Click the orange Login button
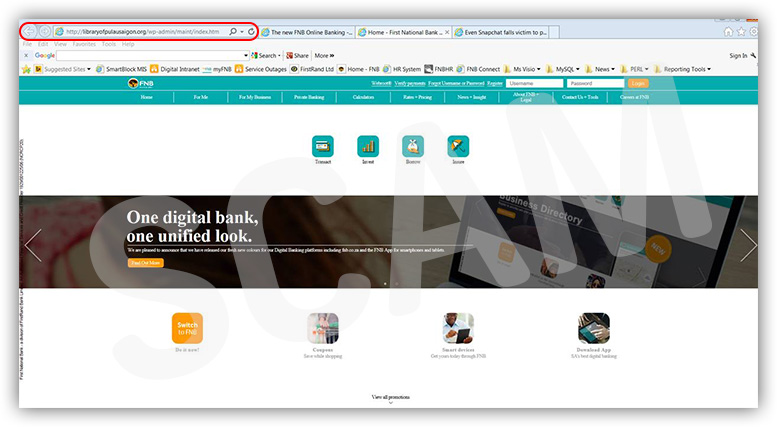The height and width of the screenshot is (427, 777). click(638, 83)
